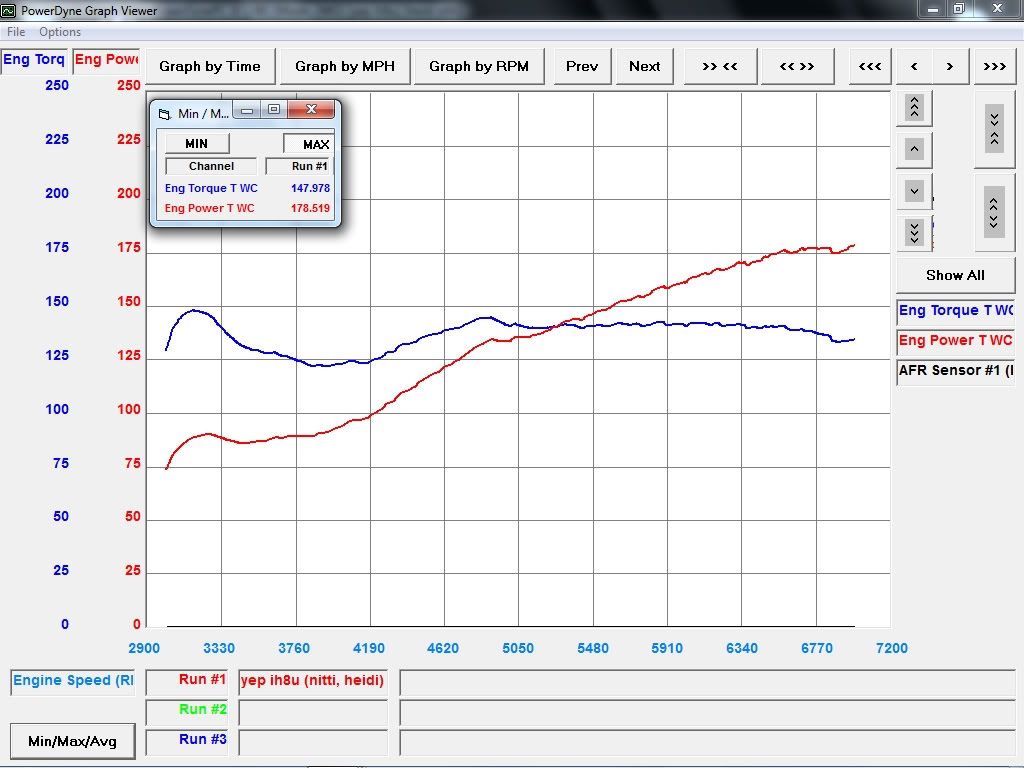
Task: Toggle the Eng Power T WC channel
Action: click(x=955, y=341)
